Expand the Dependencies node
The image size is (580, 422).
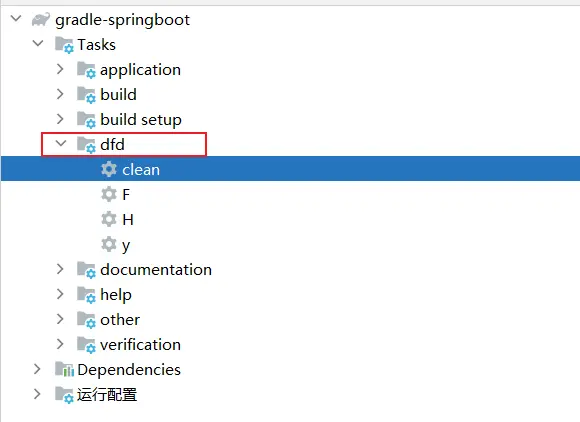pyautogui.click(x=37, y=369)
